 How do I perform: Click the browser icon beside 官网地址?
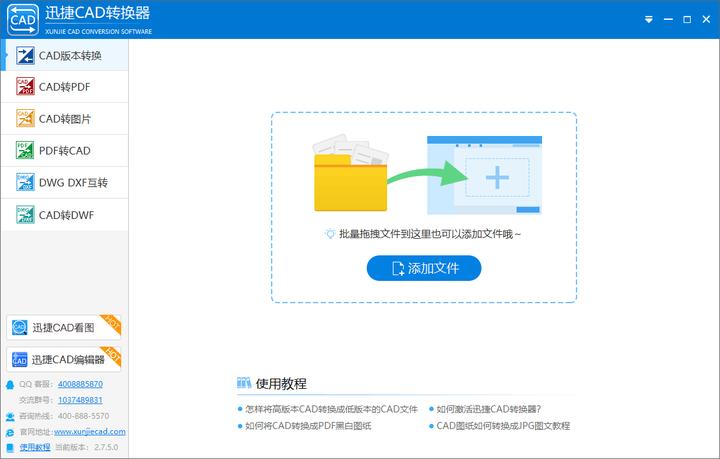(10, 432)
